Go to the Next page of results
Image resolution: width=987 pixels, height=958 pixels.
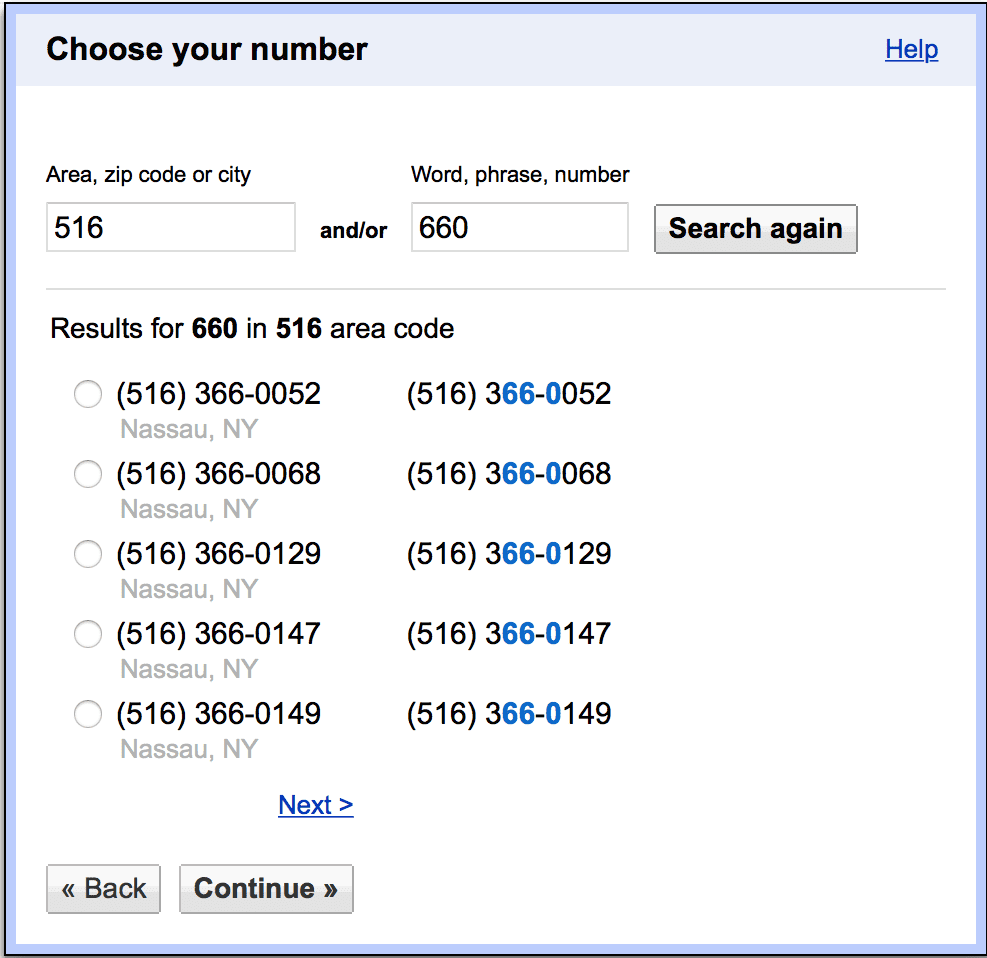(315, 805)
